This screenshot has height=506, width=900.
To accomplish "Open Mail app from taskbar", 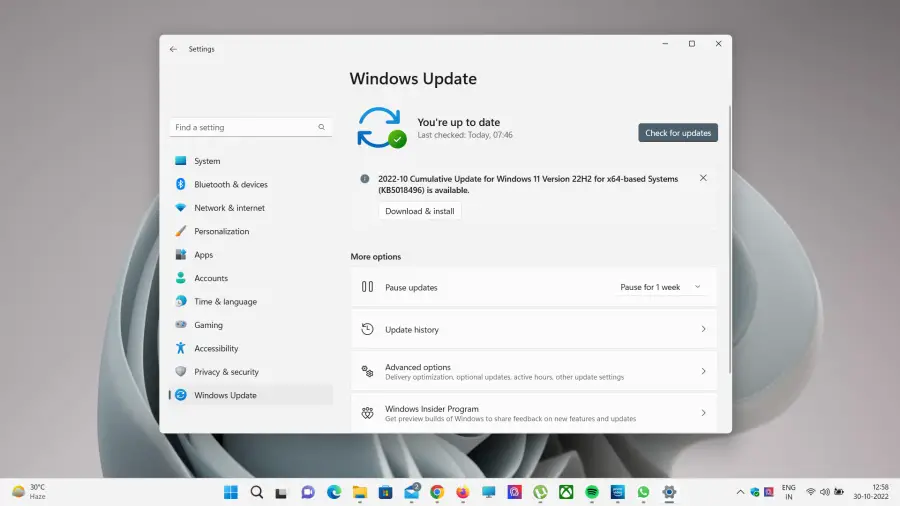I will point(412,492).
